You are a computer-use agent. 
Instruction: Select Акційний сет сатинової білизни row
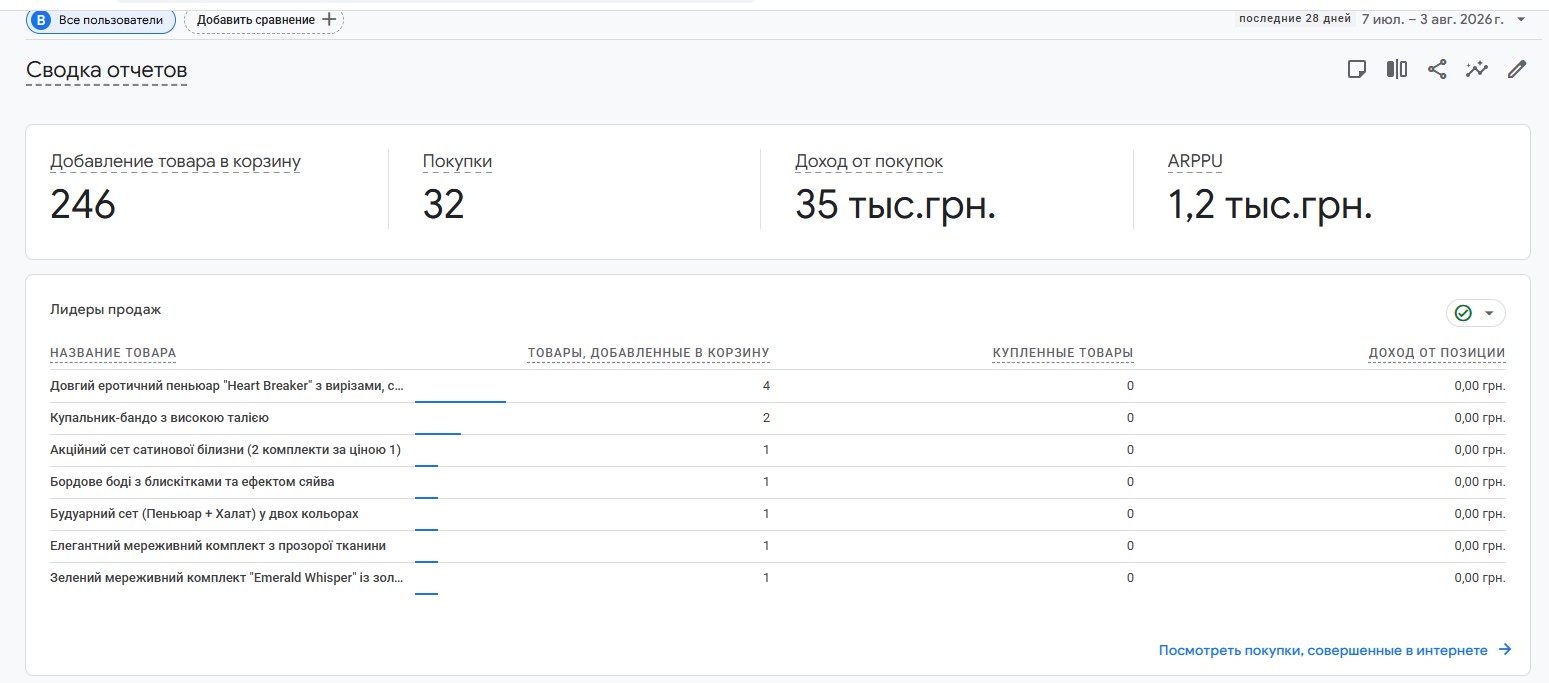(x=778, y=450)
